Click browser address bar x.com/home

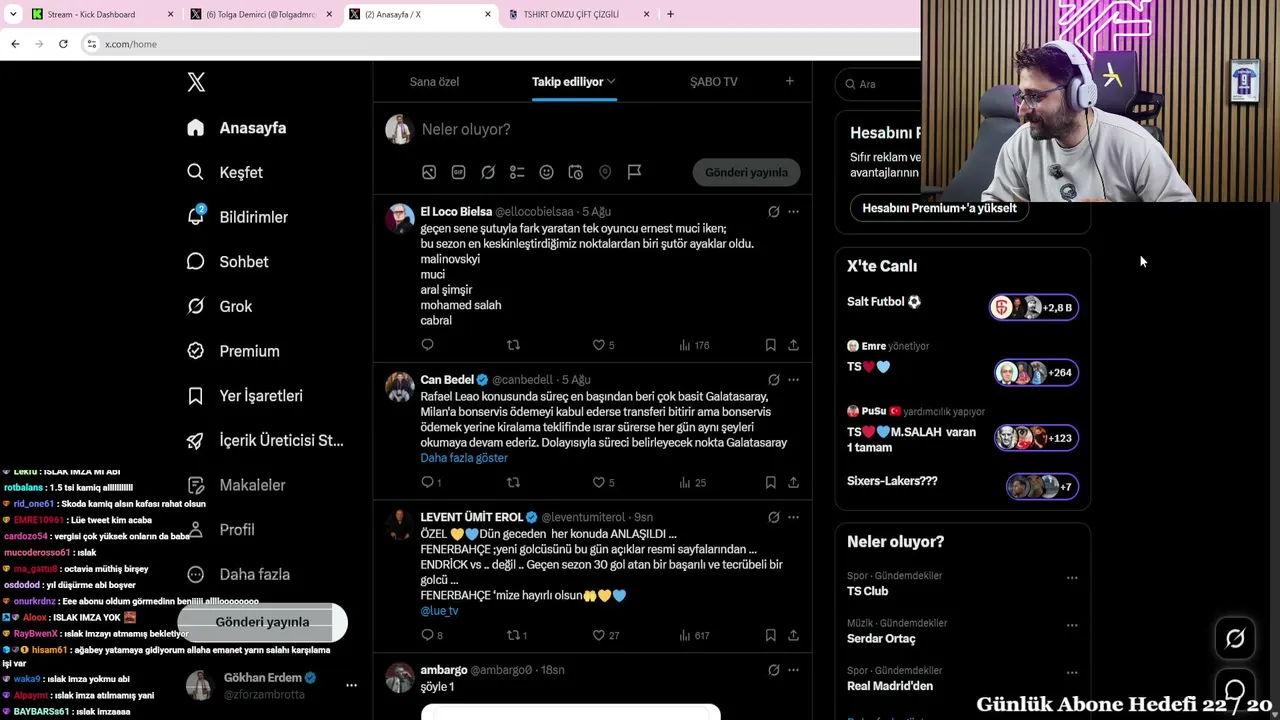[131, 44]
